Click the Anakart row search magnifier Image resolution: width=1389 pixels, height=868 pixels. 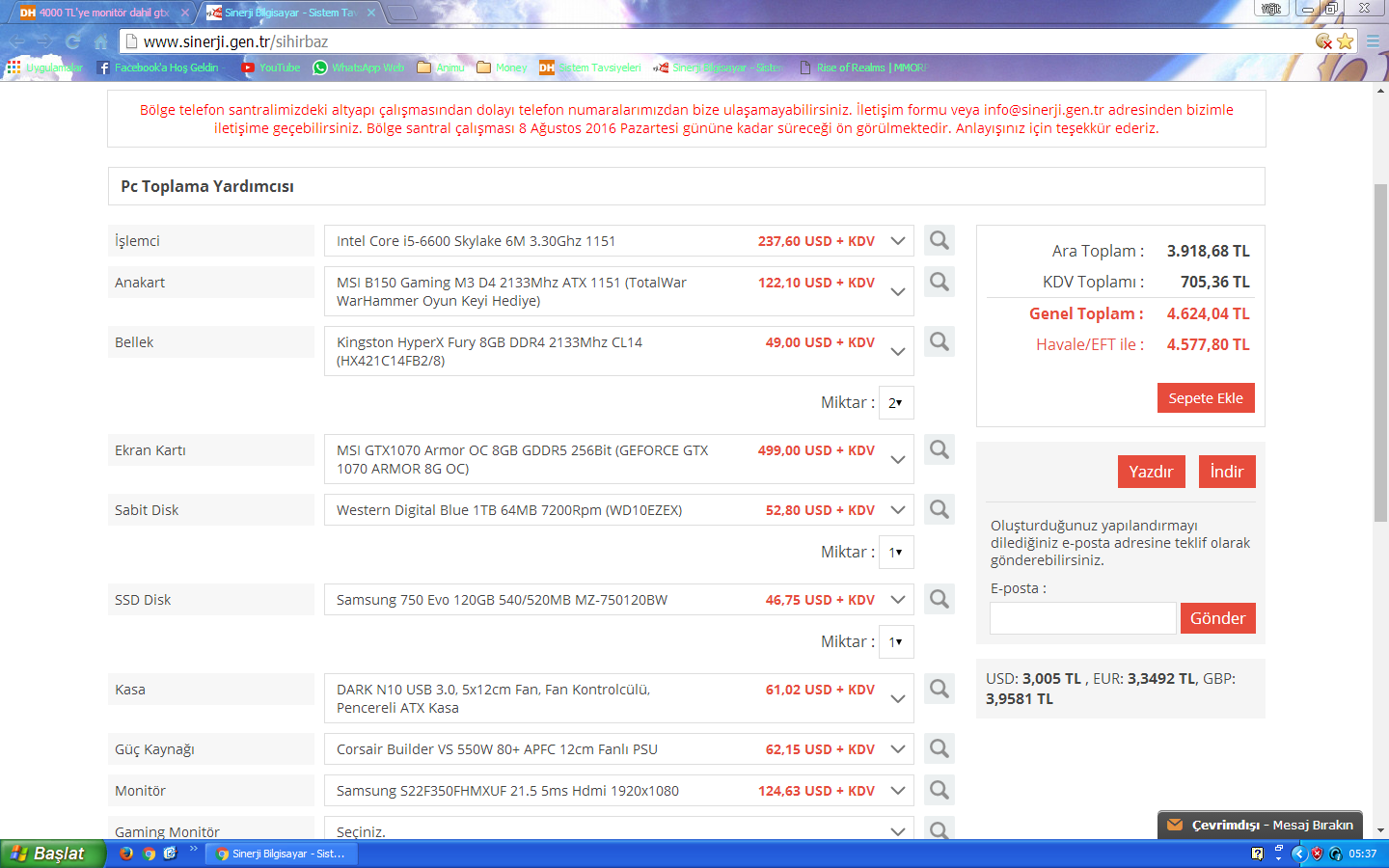point(940,282)
